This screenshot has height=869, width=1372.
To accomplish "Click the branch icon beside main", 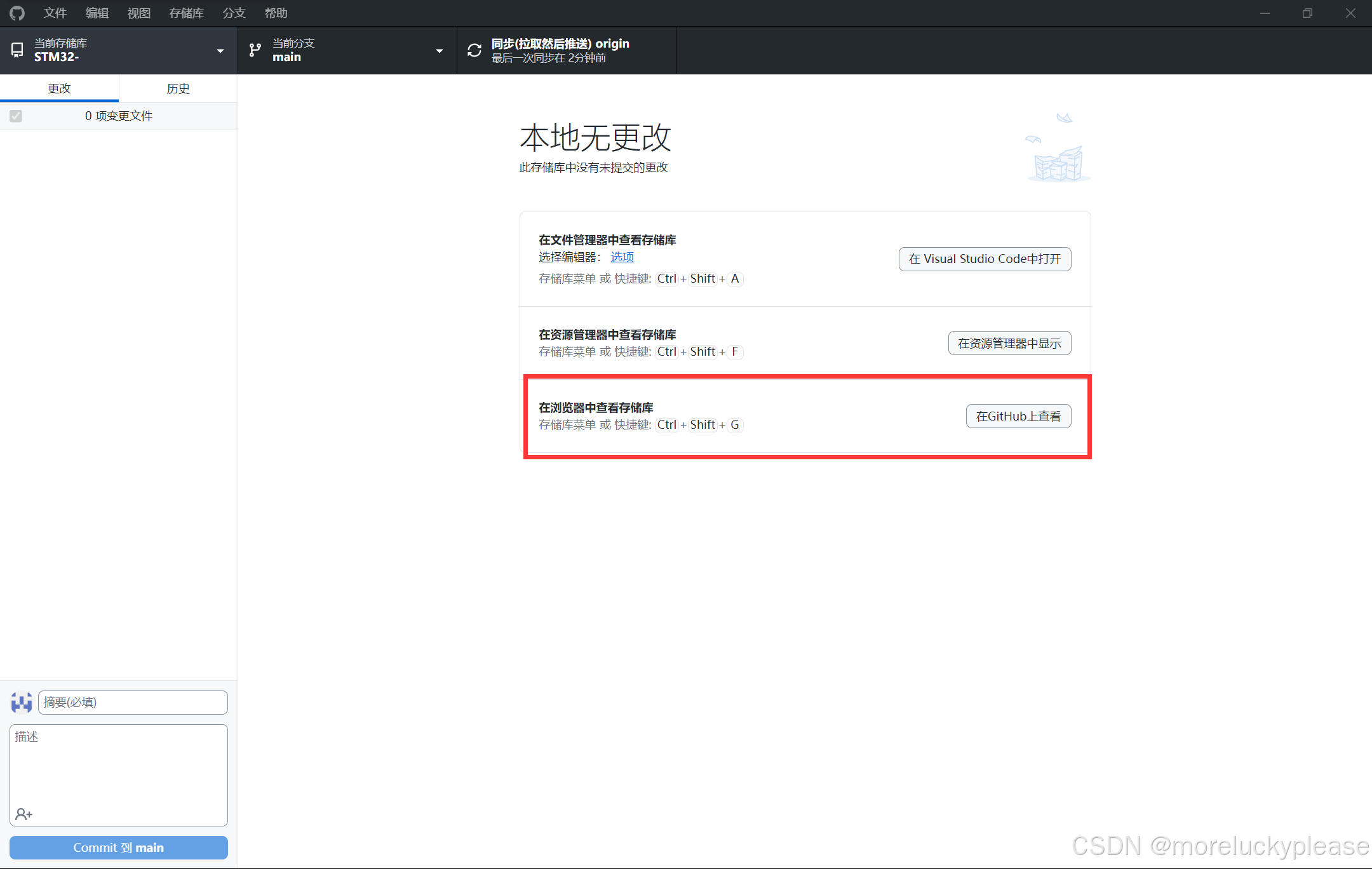I will coord(255,50).
